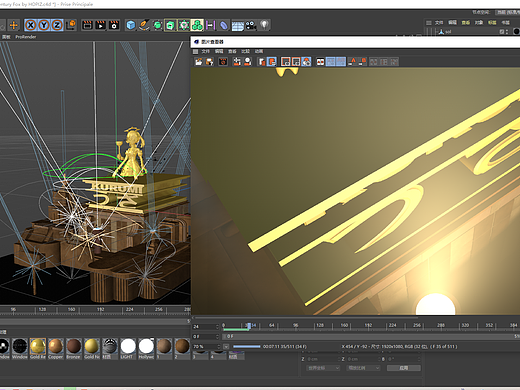
Task: Set image as A for comparison
Action: [352, 62]
